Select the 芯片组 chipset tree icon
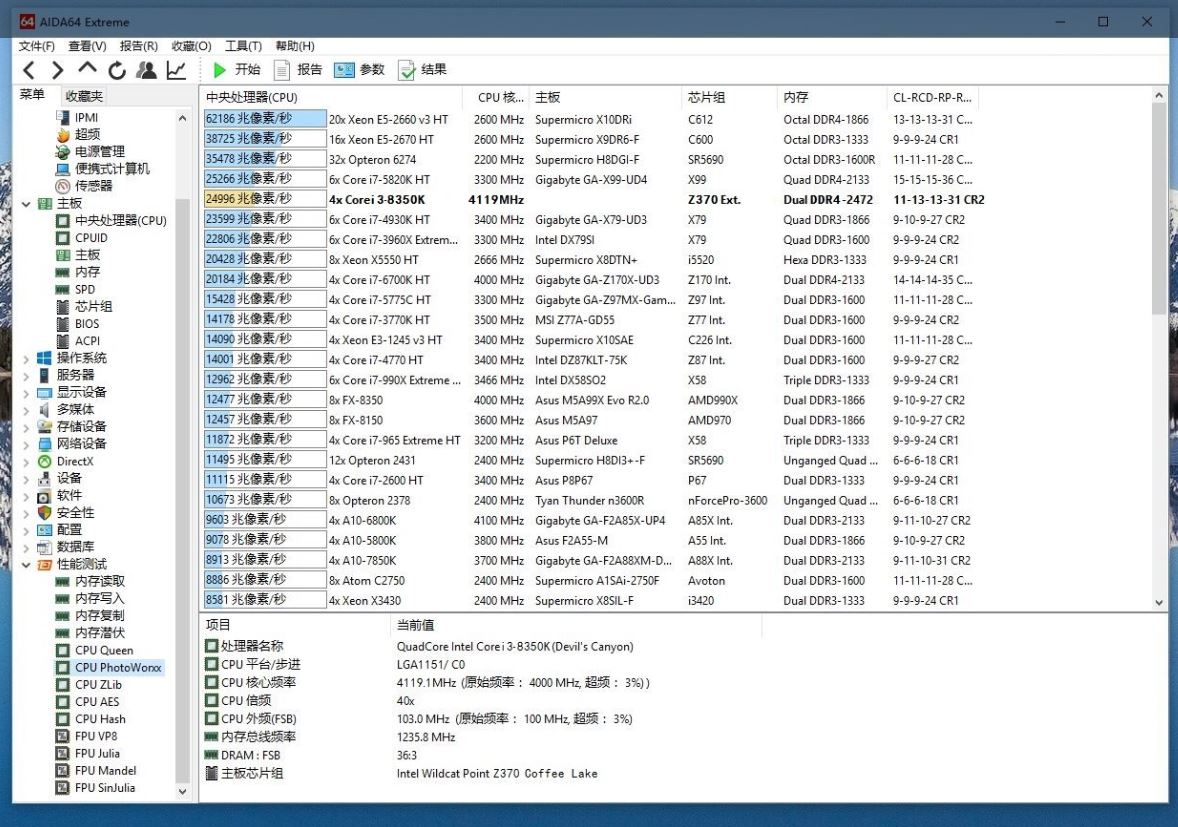 (x=63, y=306)
